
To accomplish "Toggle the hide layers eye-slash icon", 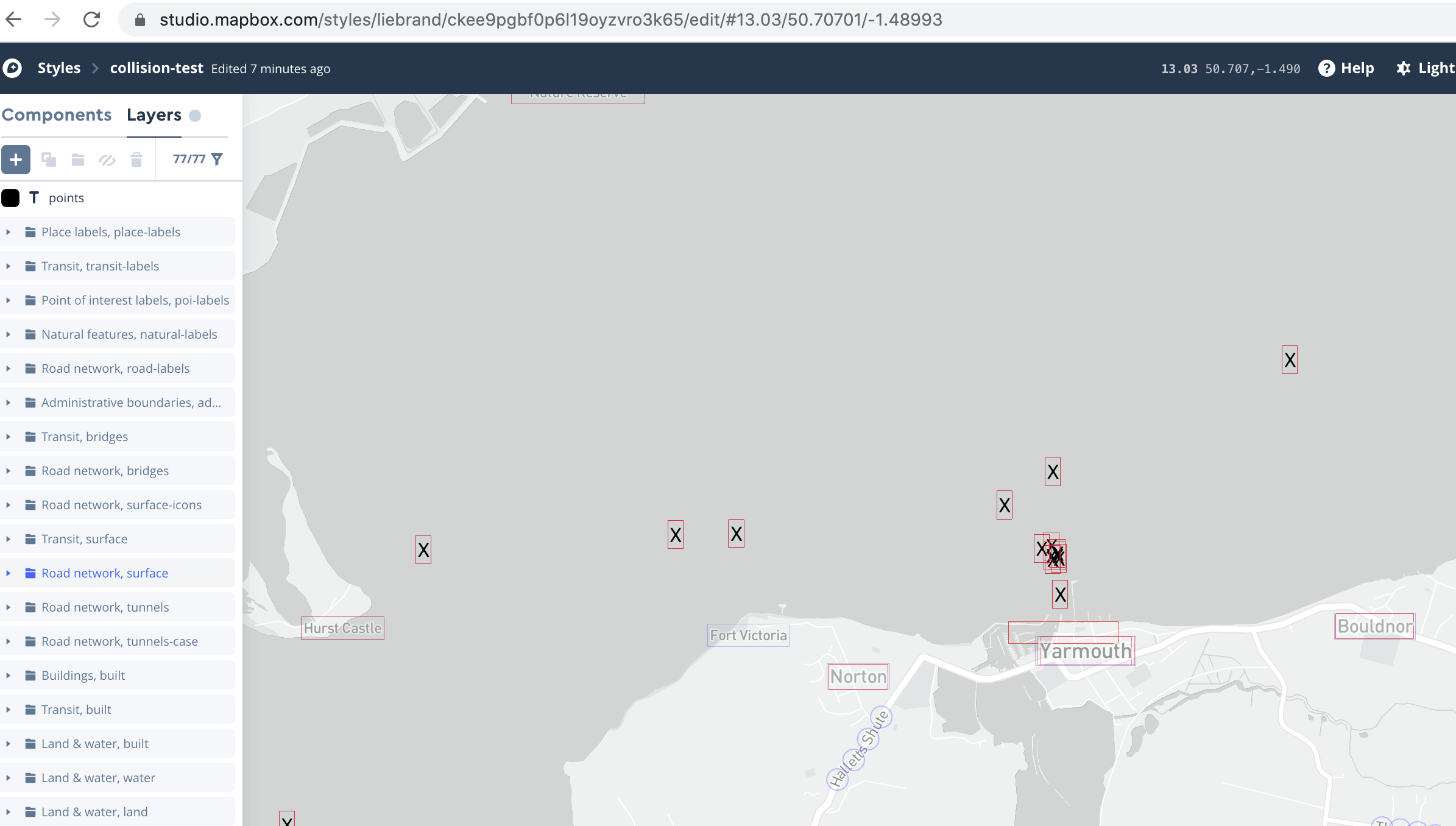I will tap(107, 160).
